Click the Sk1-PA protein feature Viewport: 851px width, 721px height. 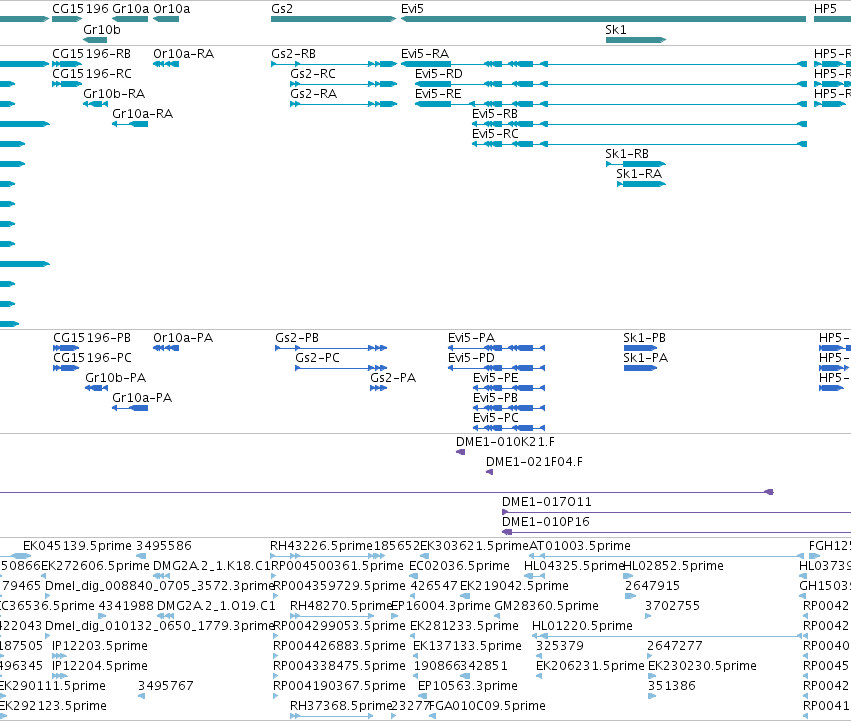[x=640, y=368]
